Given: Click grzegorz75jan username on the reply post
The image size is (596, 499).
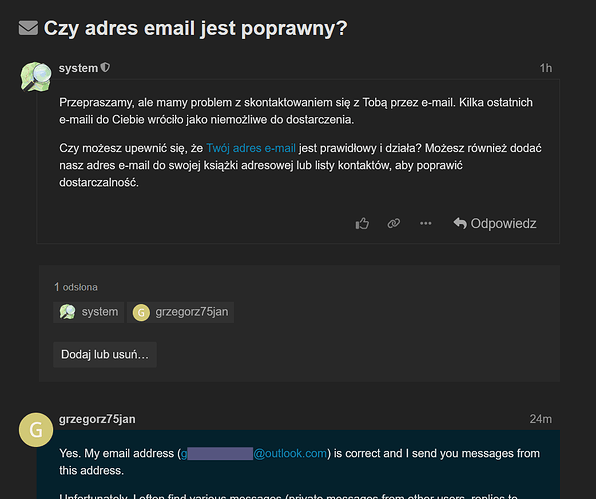Looking at the screenshot, I should coord(97,419).
